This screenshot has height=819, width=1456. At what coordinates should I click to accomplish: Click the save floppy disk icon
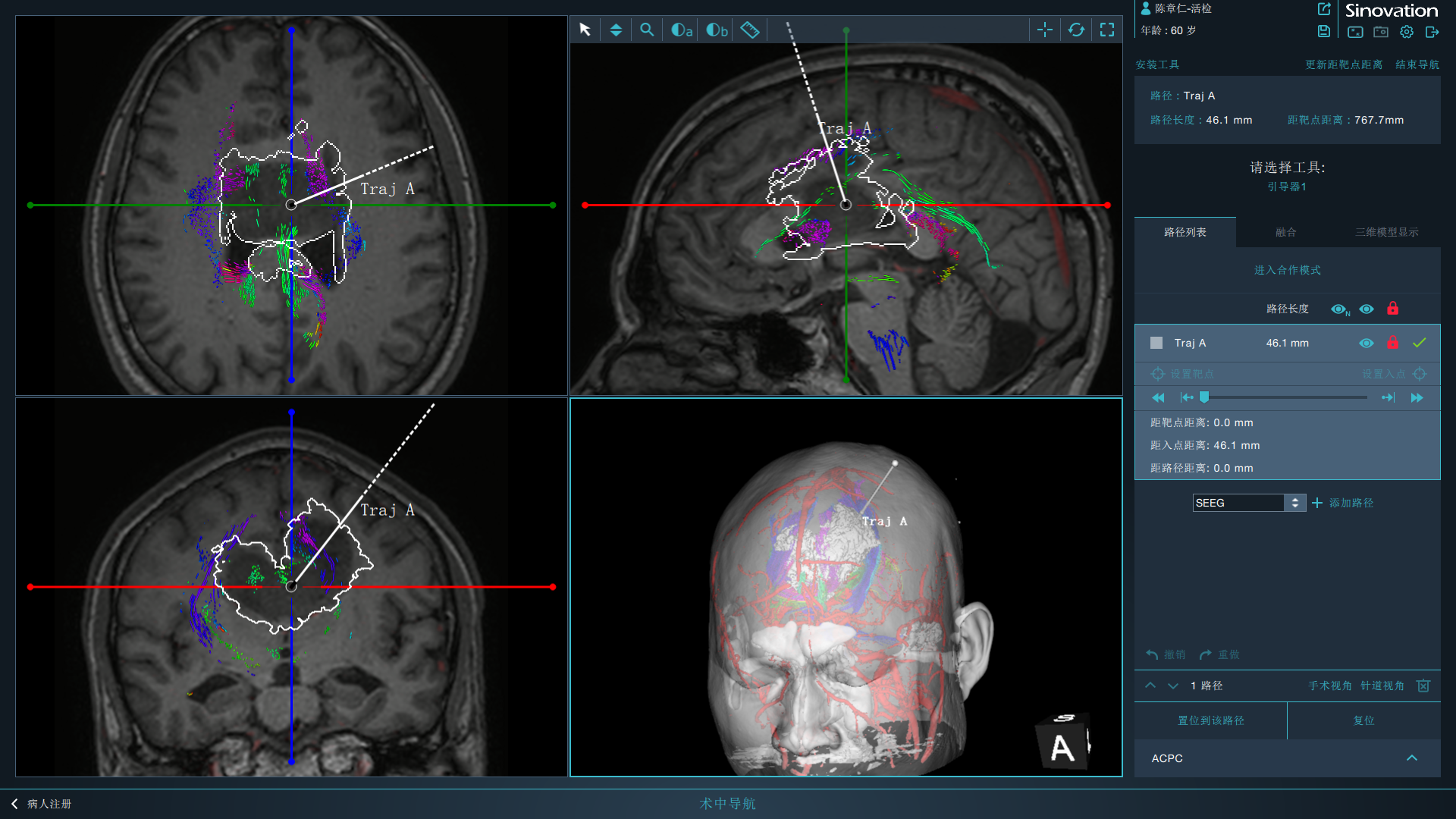click(1324, 31)
